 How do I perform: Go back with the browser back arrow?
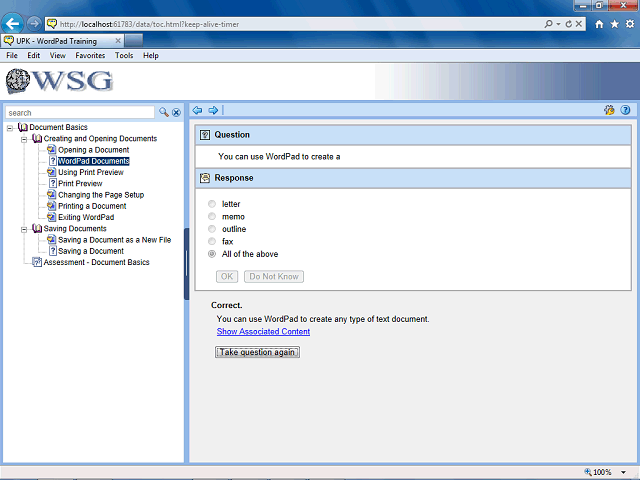(x=12, y=24)
